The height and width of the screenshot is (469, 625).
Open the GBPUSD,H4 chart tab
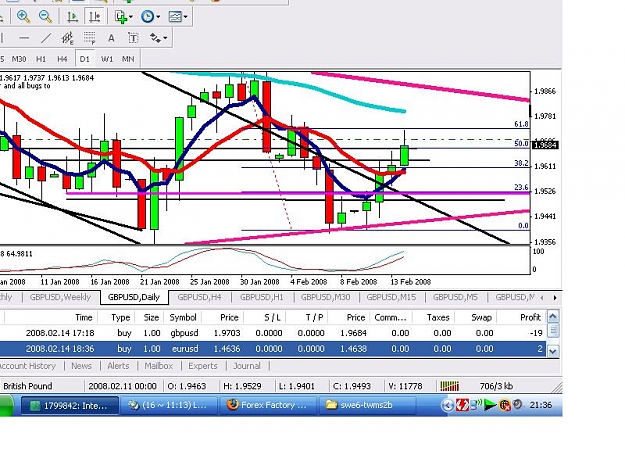[x=199, y=297]
